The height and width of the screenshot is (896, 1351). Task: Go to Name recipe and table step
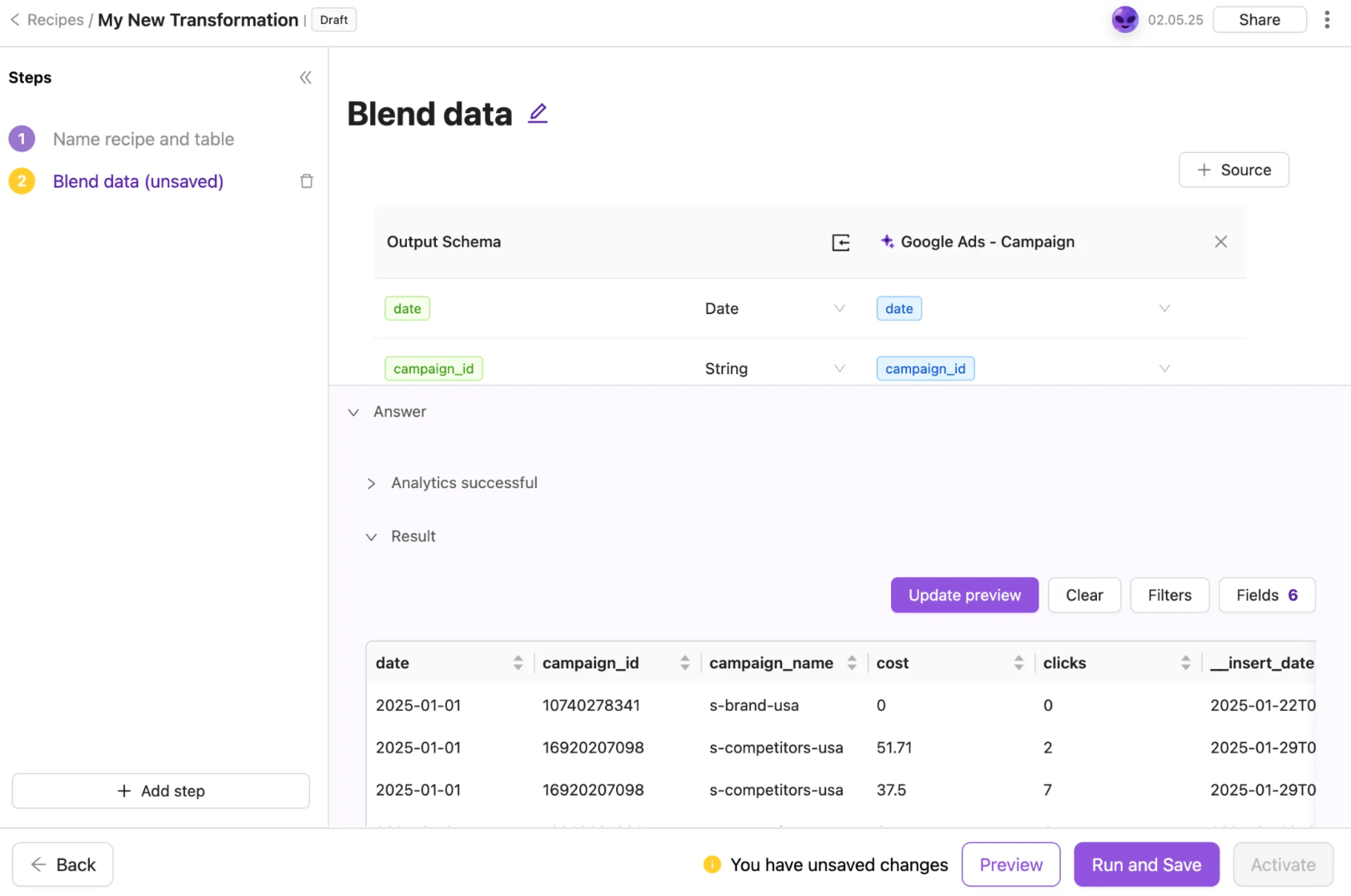(143, 139)
